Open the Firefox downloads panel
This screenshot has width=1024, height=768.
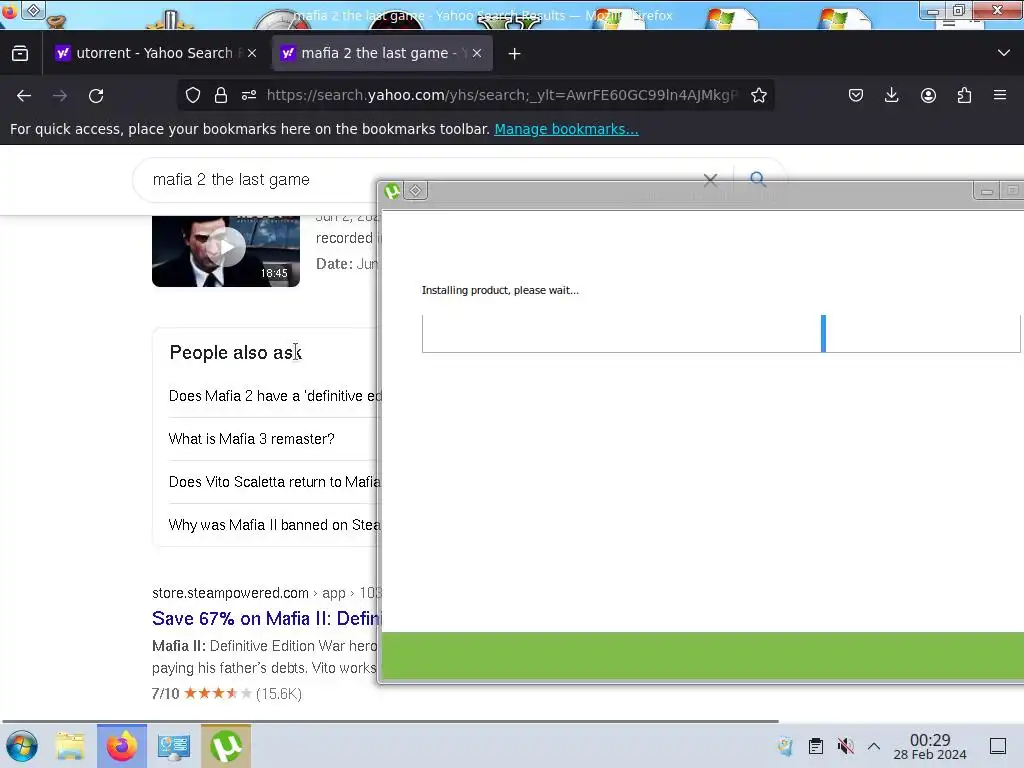pos(891,95)
